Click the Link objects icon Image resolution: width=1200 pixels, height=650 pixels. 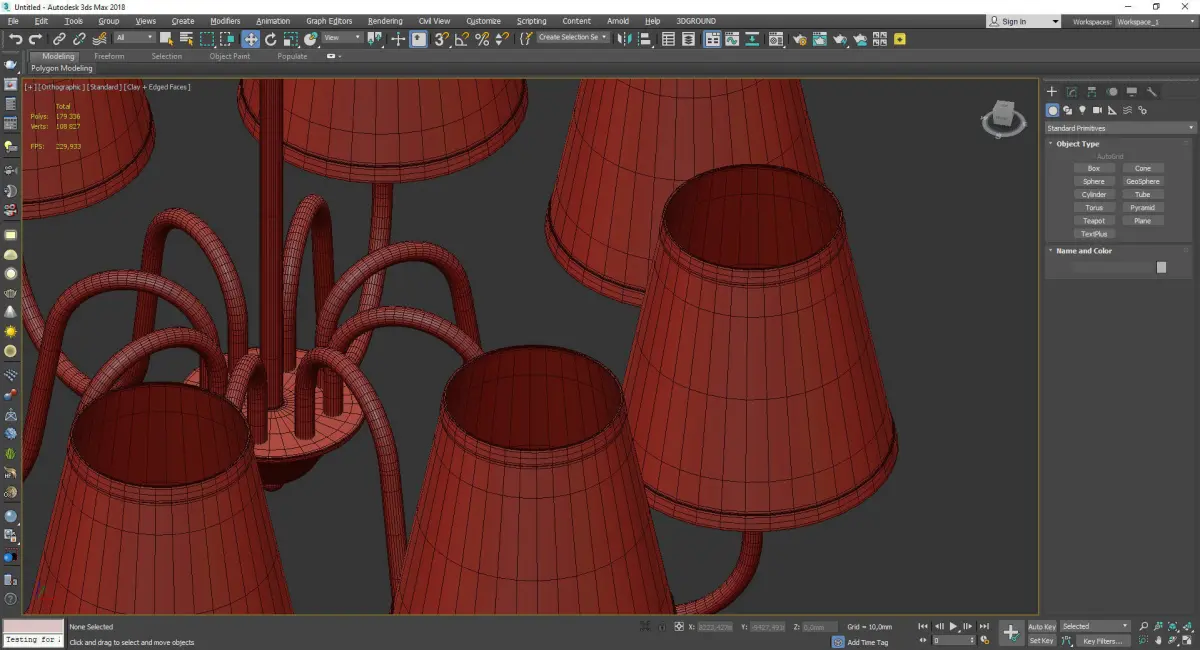(x=59, y=39)
